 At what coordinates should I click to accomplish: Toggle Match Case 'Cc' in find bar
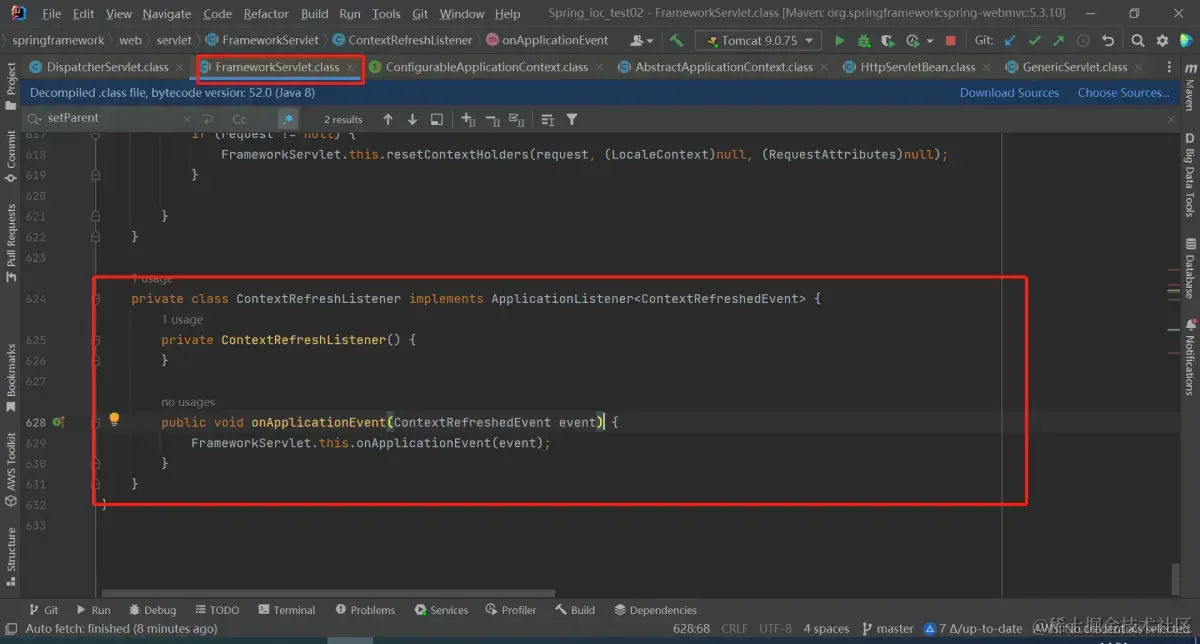tap(240, 119)
